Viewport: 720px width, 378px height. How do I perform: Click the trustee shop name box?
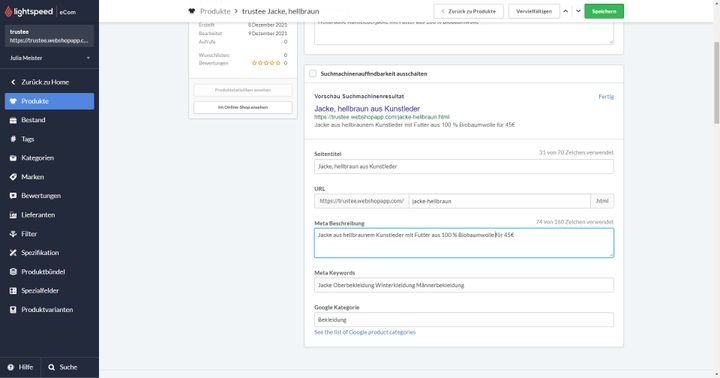(x=50, y=36)
